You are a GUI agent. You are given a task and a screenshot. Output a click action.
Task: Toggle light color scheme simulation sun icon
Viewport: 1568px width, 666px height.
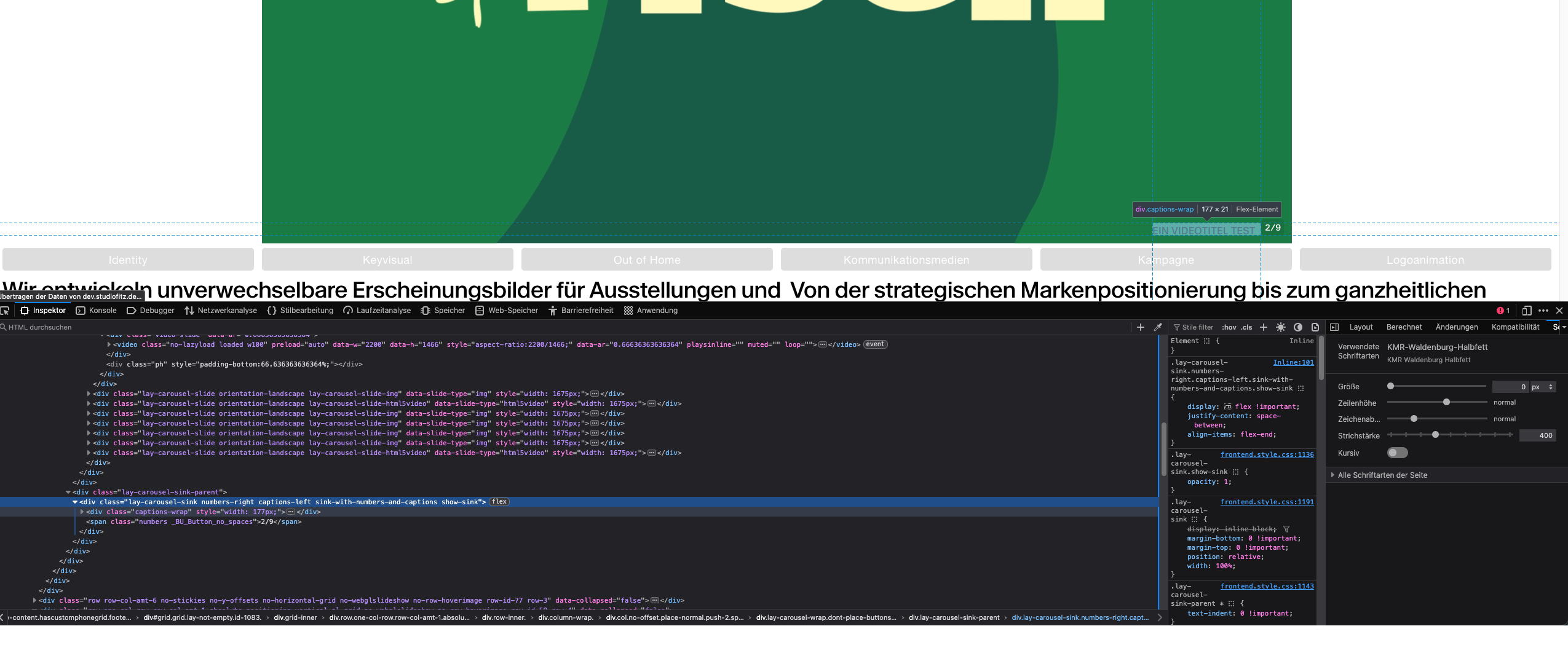1281,327
